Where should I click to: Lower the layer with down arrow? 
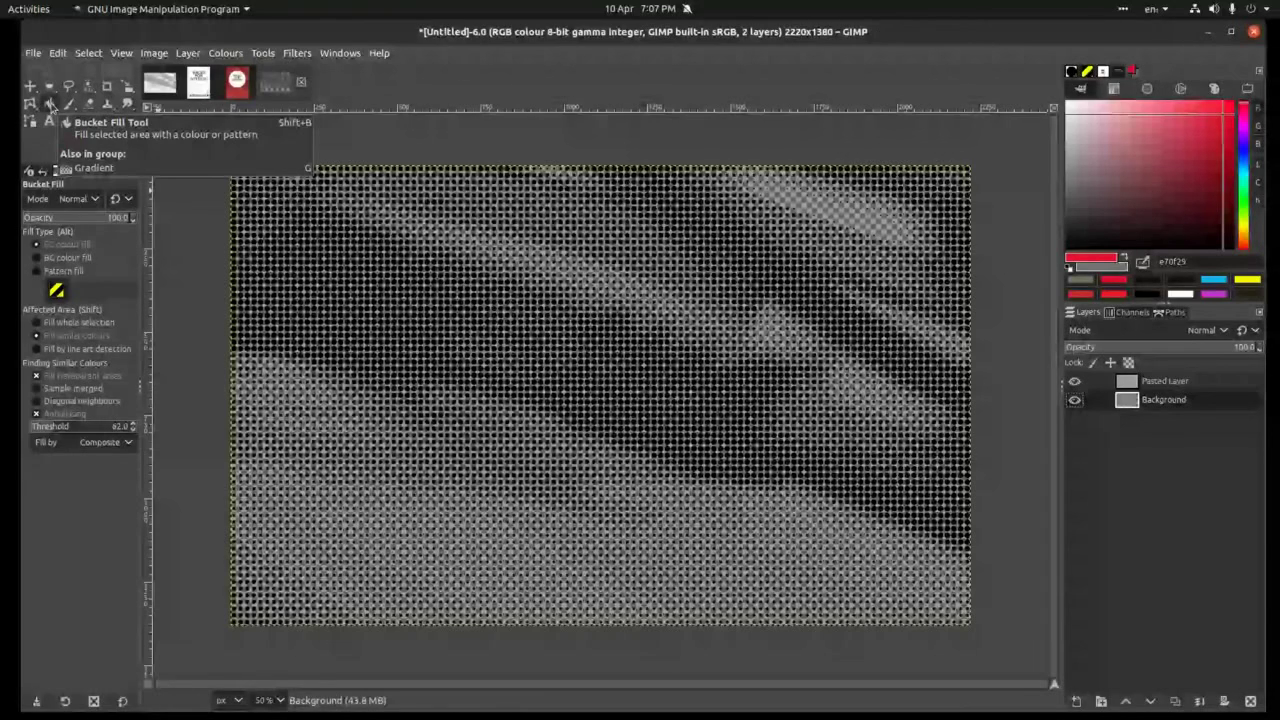pyautogui.click(x=1150, y=702)
